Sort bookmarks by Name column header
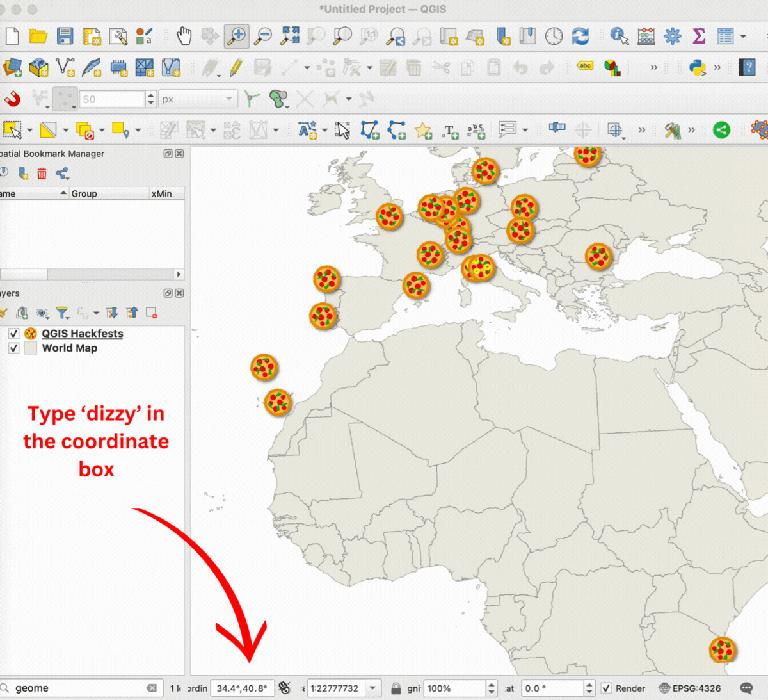Viewport: 768px width, 700px height. pos(33,193)
